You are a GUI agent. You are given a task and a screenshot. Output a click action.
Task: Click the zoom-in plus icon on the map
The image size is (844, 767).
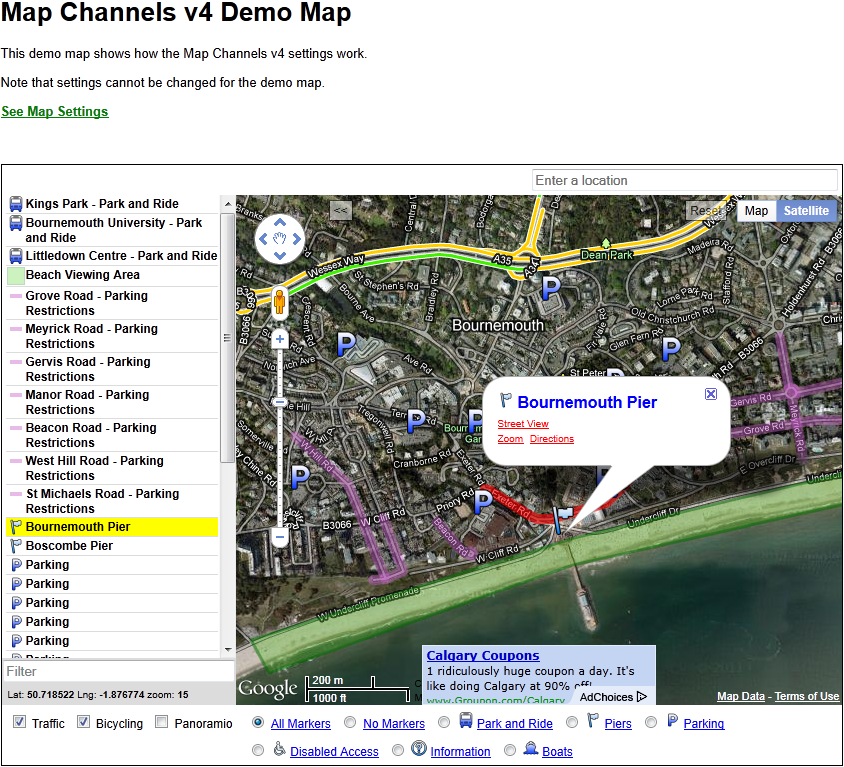[279, 340]
